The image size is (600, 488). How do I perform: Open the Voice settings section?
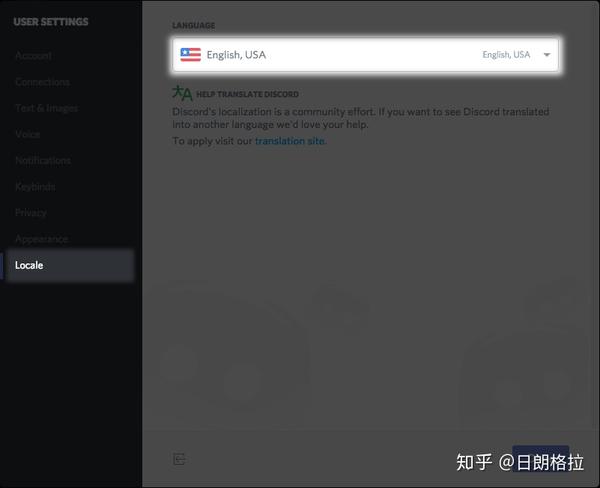click(x=28, y=134)
